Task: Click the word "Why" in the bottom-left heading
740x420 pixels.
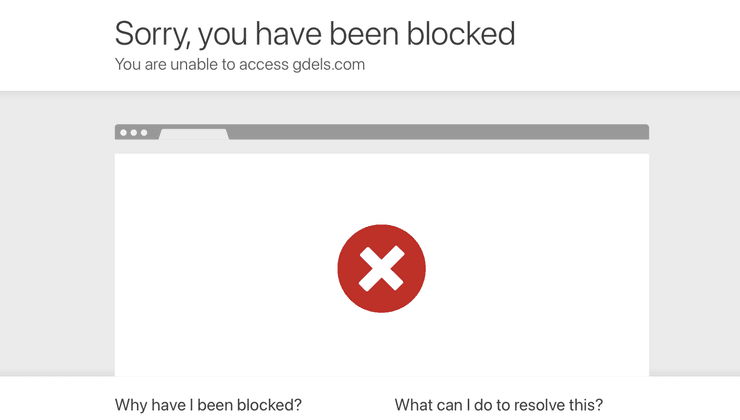Action: (132, 405)
